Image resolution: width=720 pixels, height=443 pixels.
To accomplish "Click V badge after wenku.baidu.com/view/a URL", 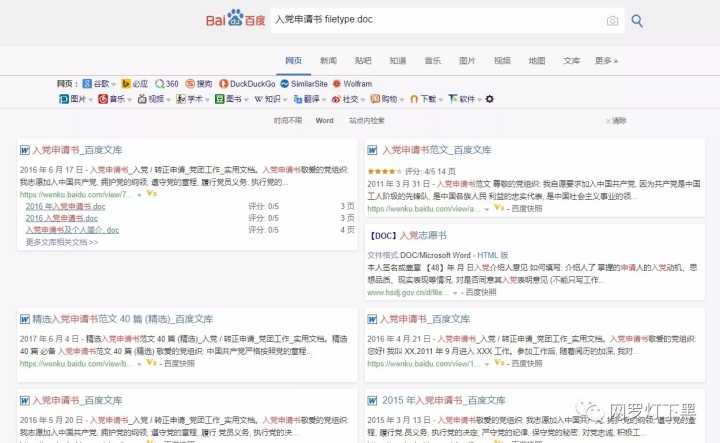I will (x=499, y=208).
